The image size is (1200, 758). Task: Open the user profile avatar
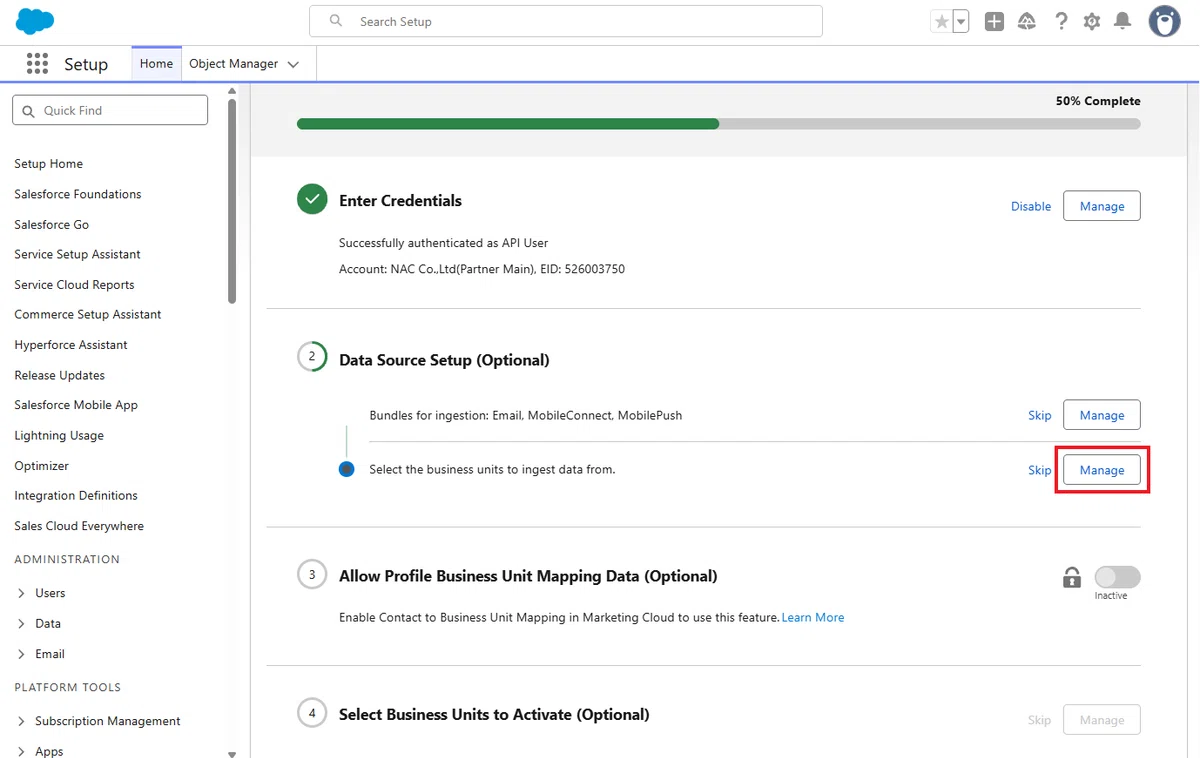coord(1164,21)
